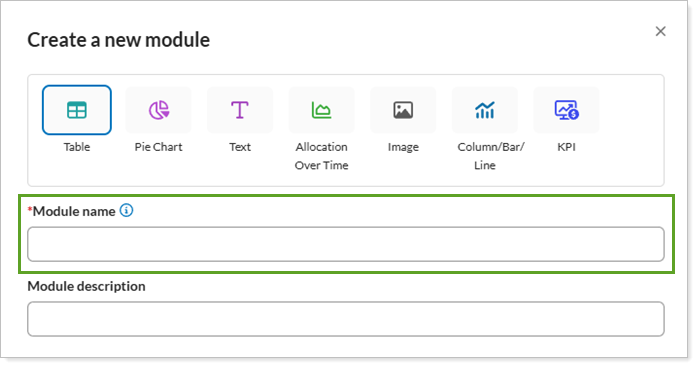Focus the Module name input field
This screenshot has width=697, height=367.
(x=346, y=244)
